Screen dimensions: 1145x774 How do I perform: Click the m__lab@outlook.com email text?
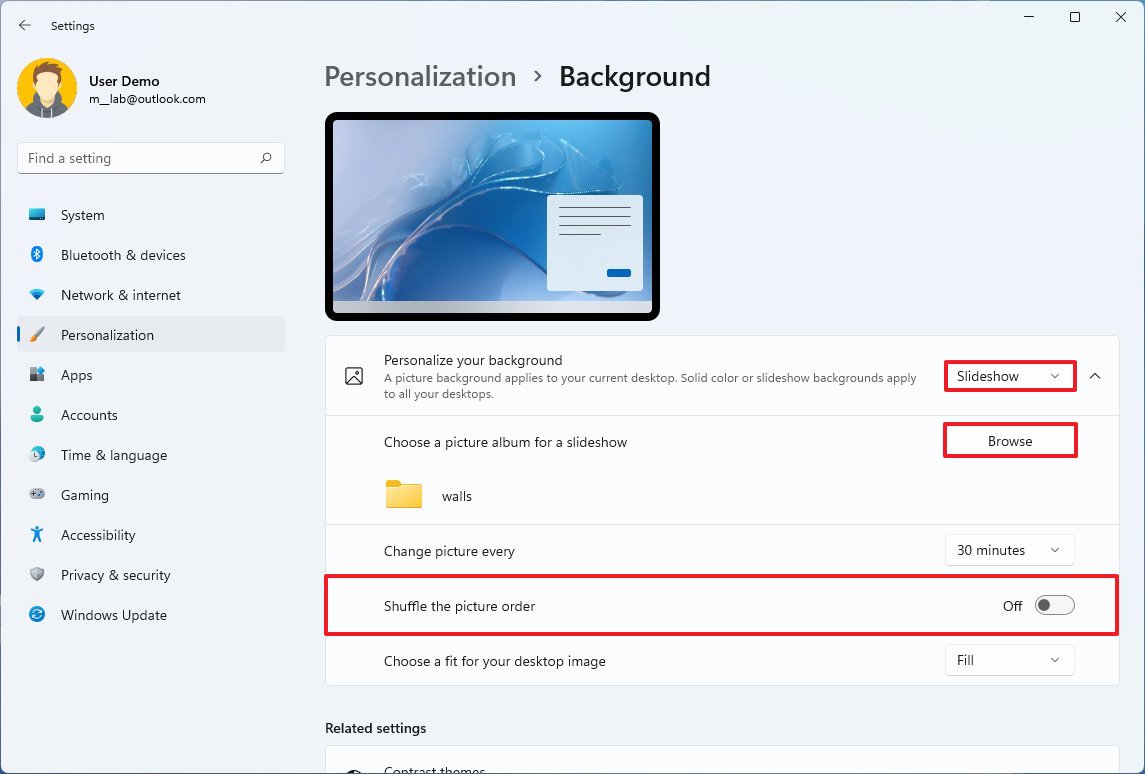148,99
